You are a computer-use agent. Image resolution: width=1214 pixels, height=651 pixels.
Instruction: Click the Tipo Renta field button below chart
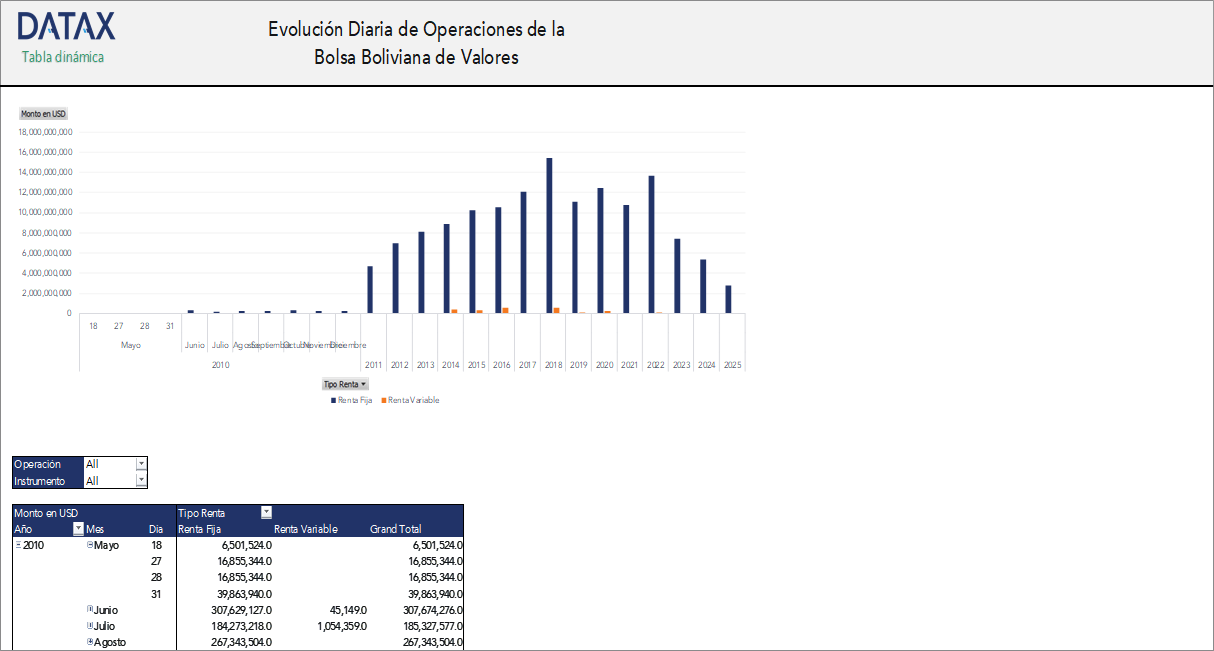point(344,384)
